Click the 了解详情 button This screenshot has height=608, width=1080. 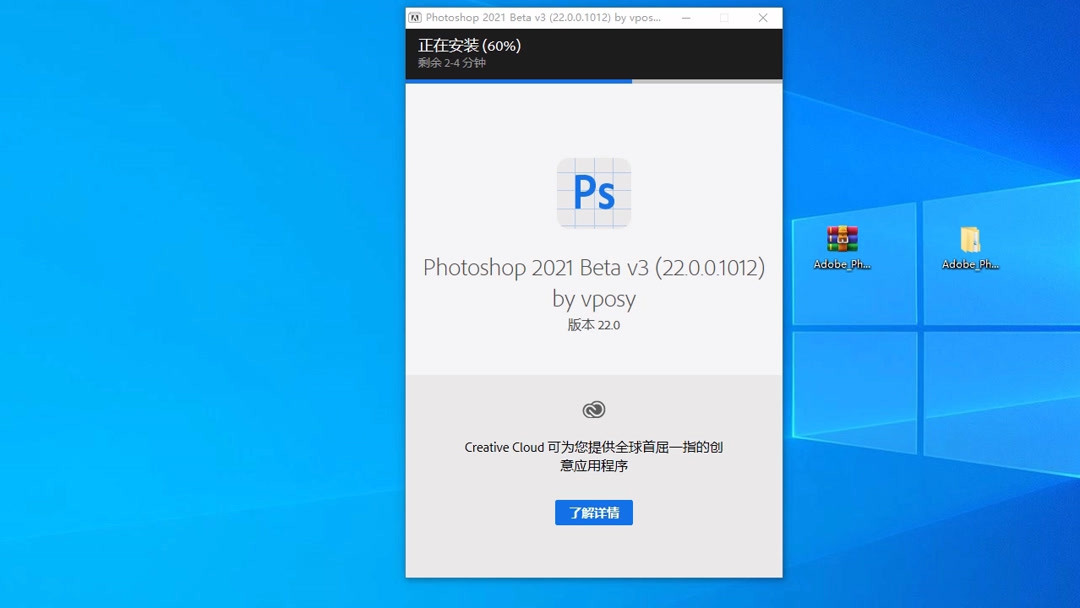coord(593,512)
